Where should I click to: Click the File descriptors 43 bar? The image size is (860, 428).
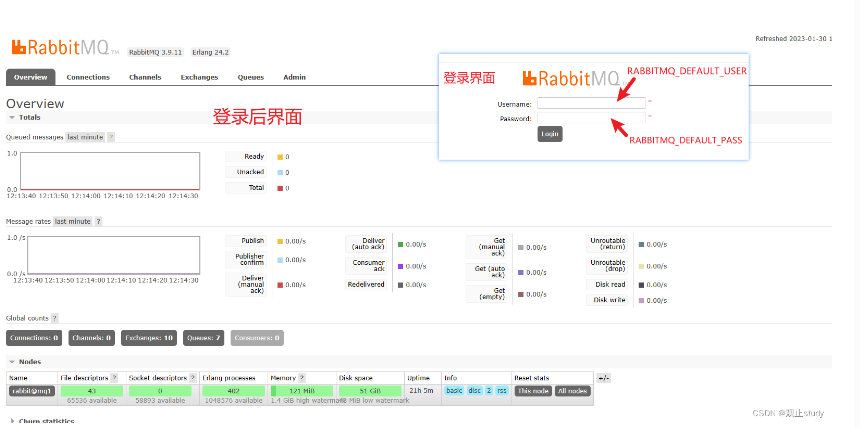tap(92, 391)
